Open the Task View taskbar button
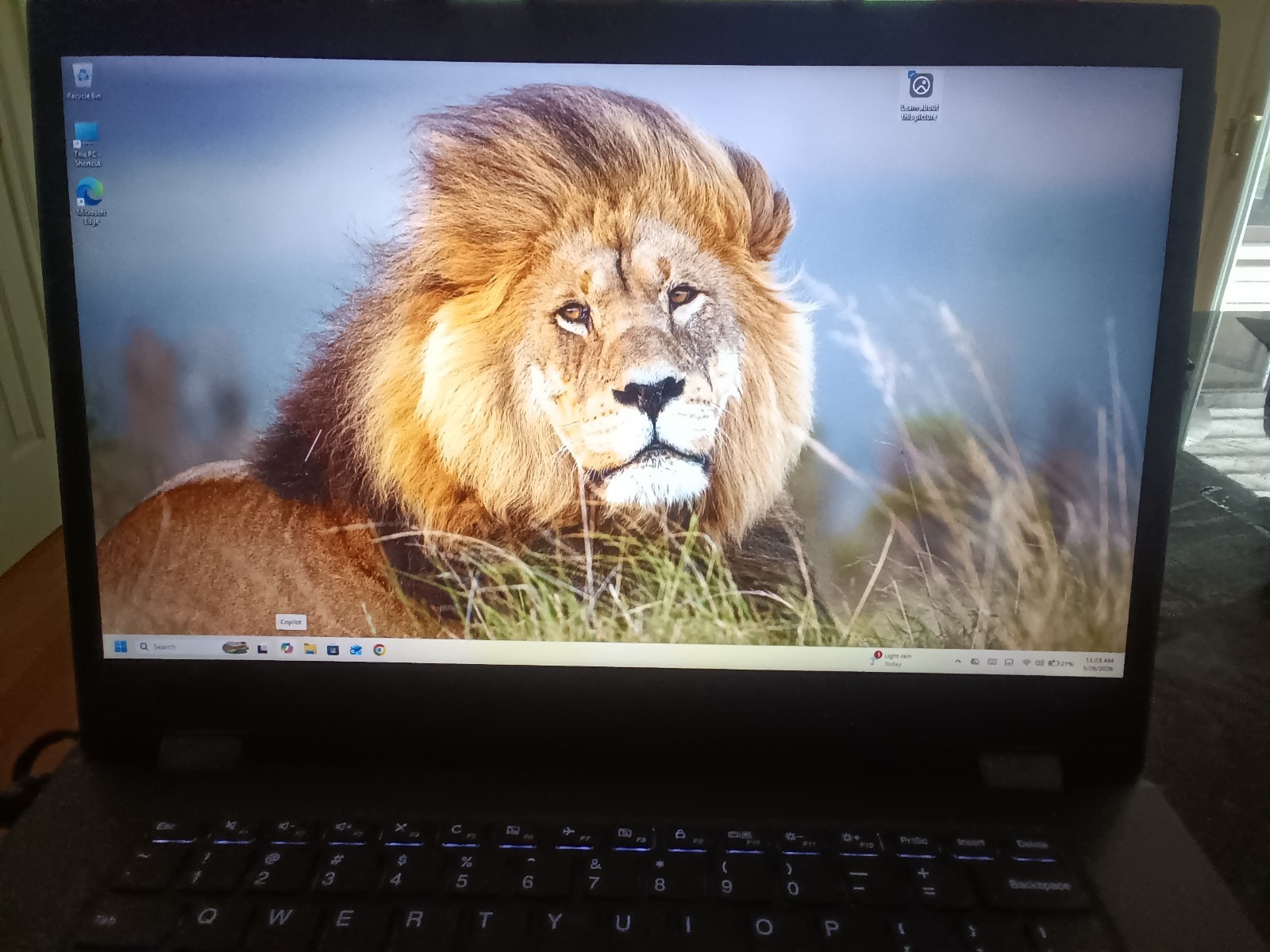The height and width of the screenshot is (952, 1270). (262, 649)
